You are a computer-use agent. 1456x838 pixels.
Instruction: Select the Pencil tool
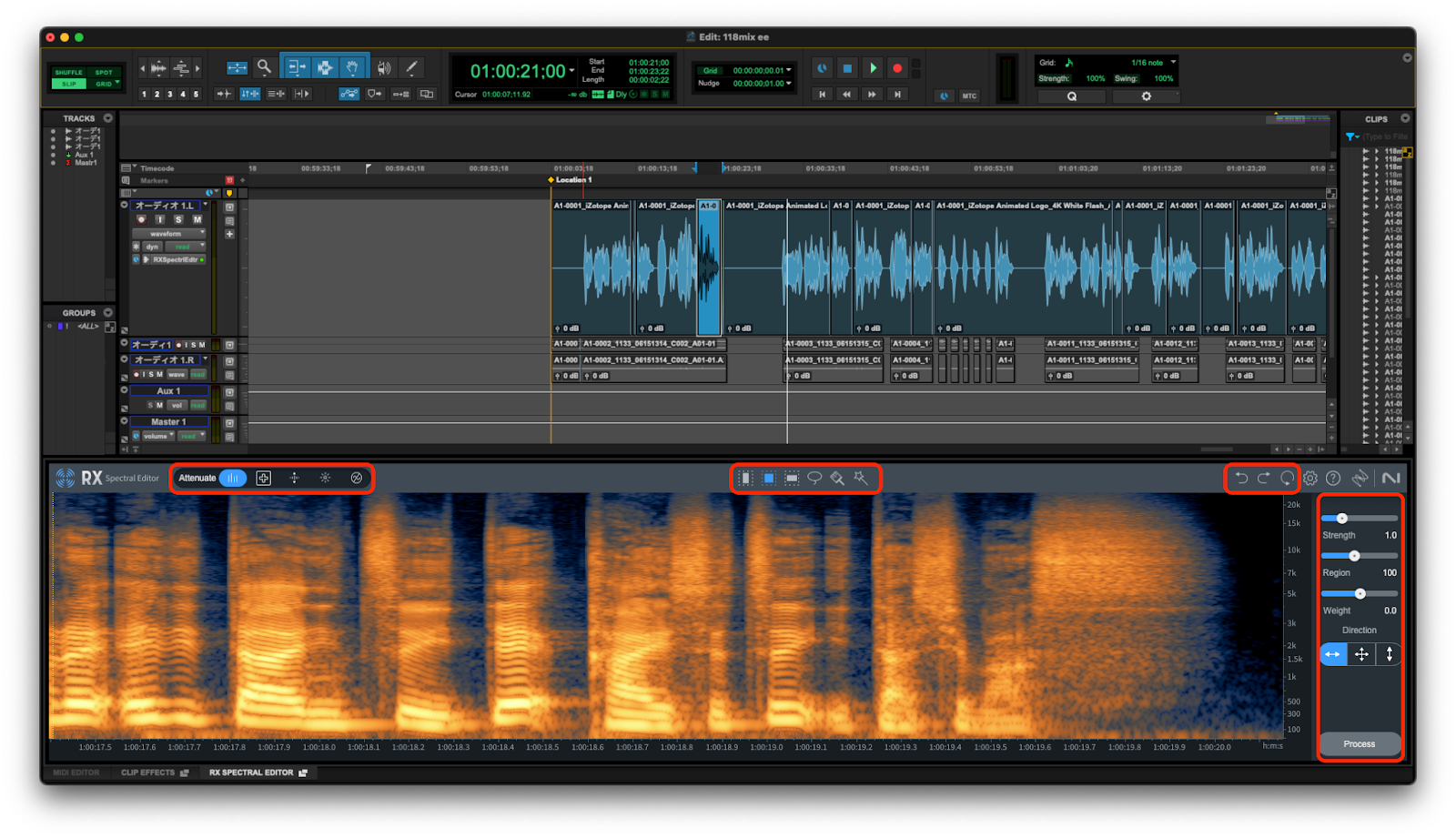411,67
